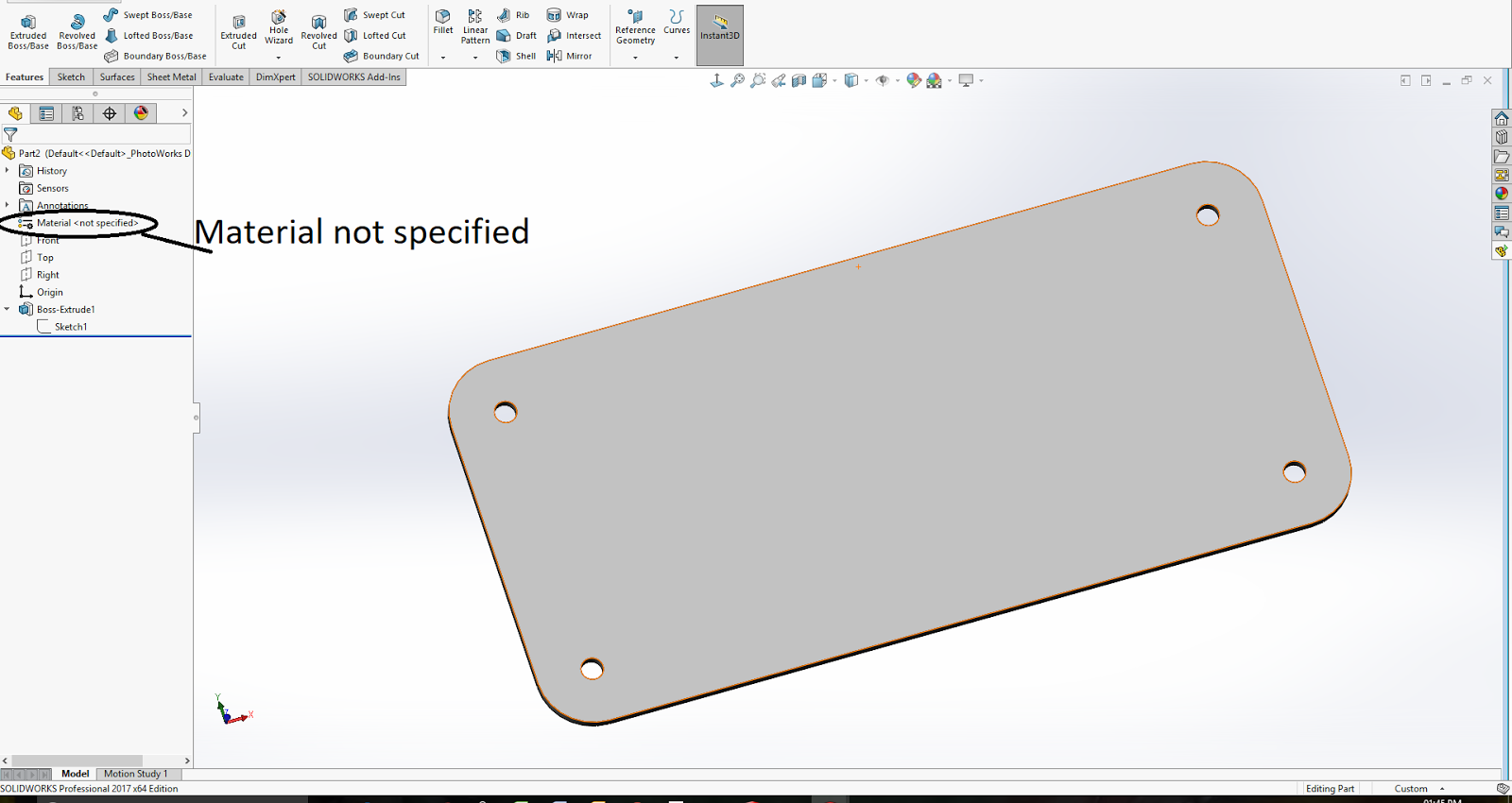Viewport: 1512px width, 803px height.
Task: Click Section View icon
Action: tap(799, 80)
